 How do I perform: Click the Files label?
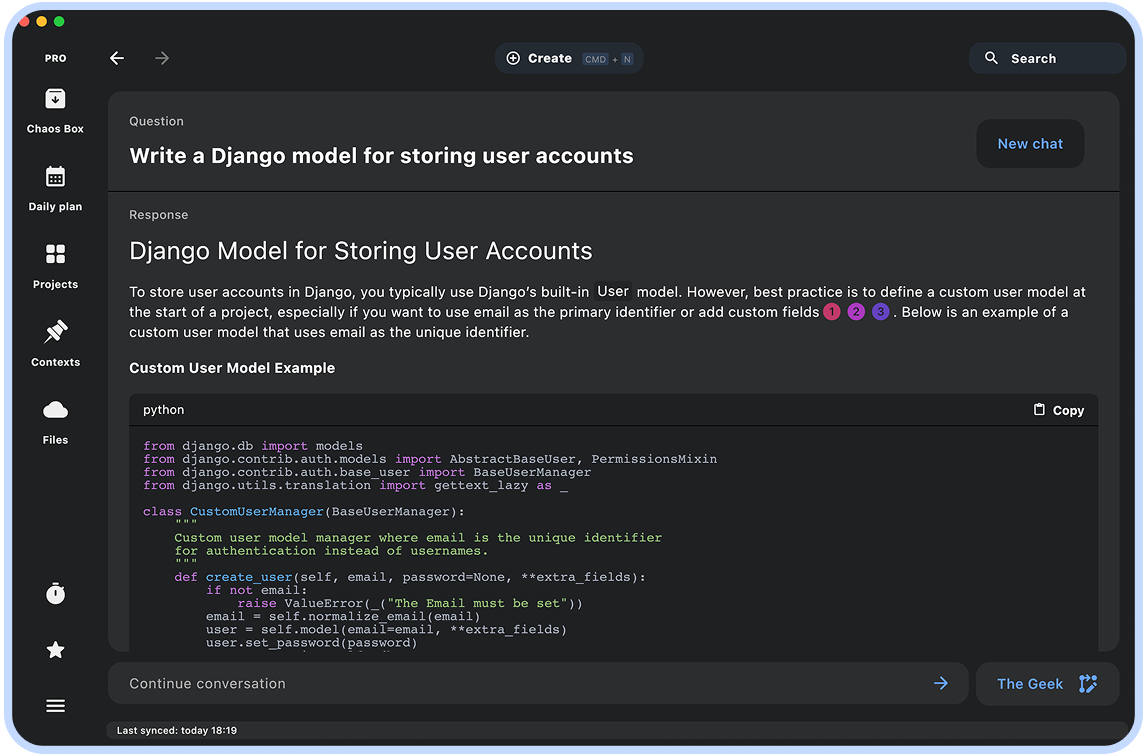click(x=56, y=440)
